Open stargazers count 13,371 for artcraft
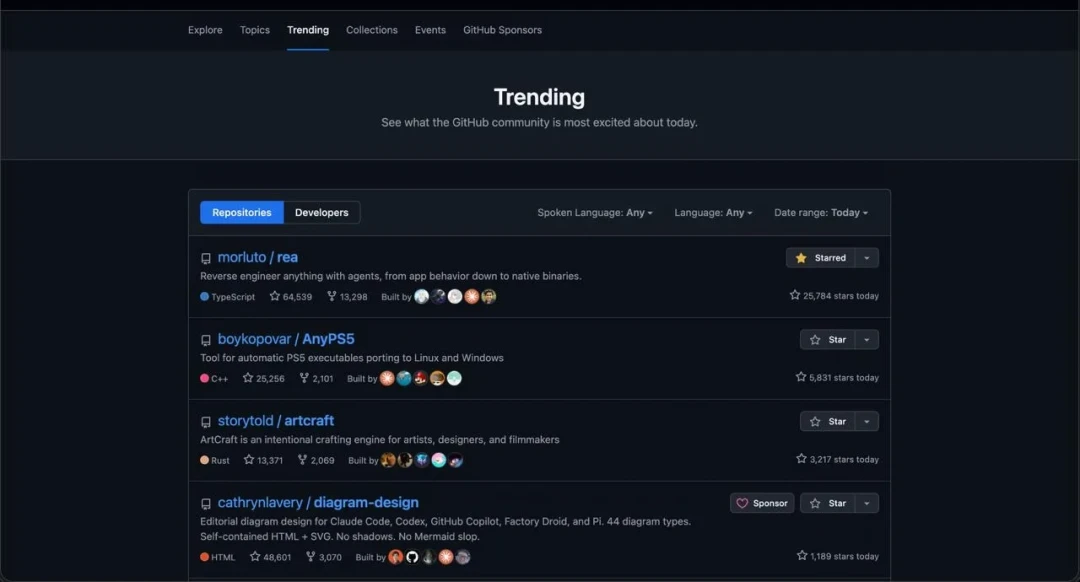The width and height of the screenshot is (1080, 582). tap(263, 460)
